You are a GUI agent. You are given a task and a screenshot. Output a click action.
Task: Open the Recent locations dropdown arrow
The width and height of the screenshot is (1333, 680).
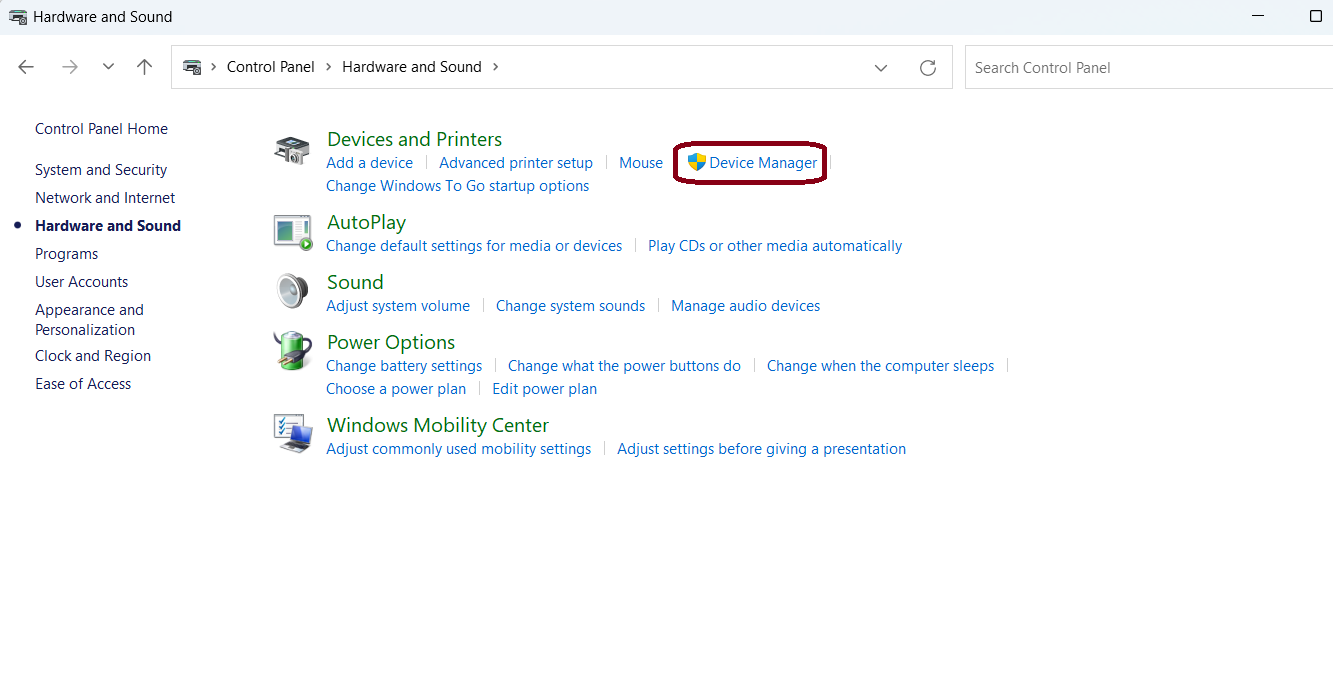coord(108,67)
